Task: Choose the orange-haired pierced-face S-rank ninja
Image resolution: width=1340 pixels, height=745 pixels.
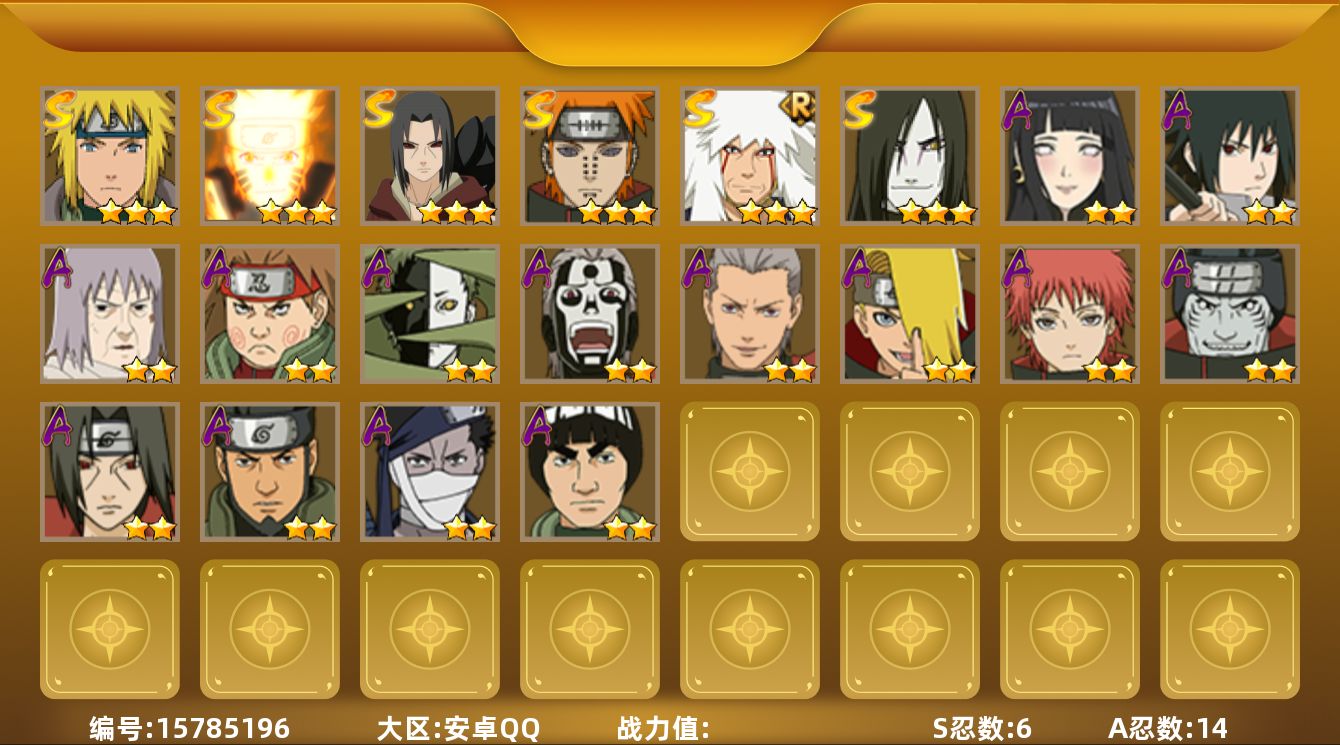Action: point(590,156)
